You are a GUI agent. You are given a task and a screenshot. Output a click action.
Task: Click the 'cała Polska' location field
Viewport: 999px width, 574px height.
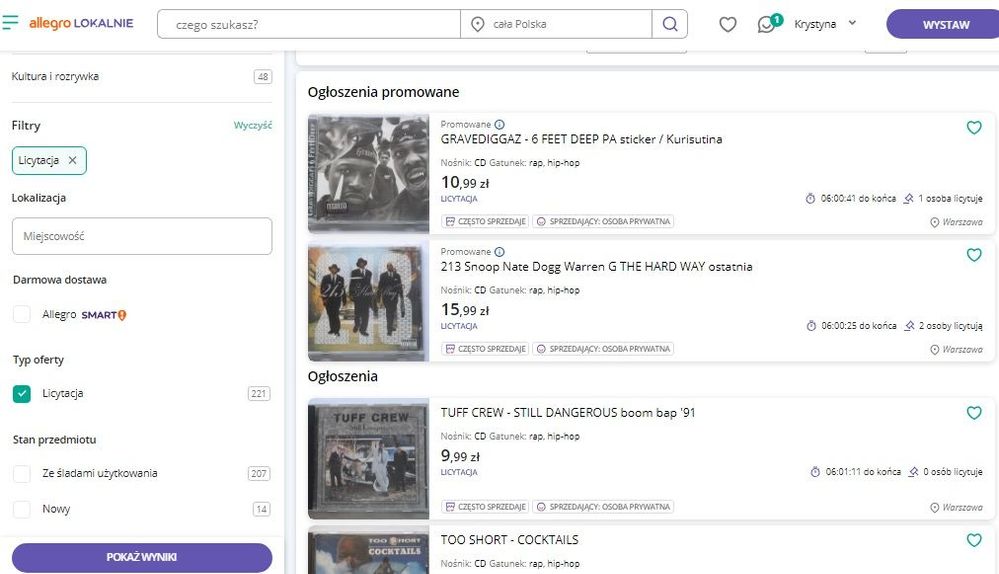(556, 24)
